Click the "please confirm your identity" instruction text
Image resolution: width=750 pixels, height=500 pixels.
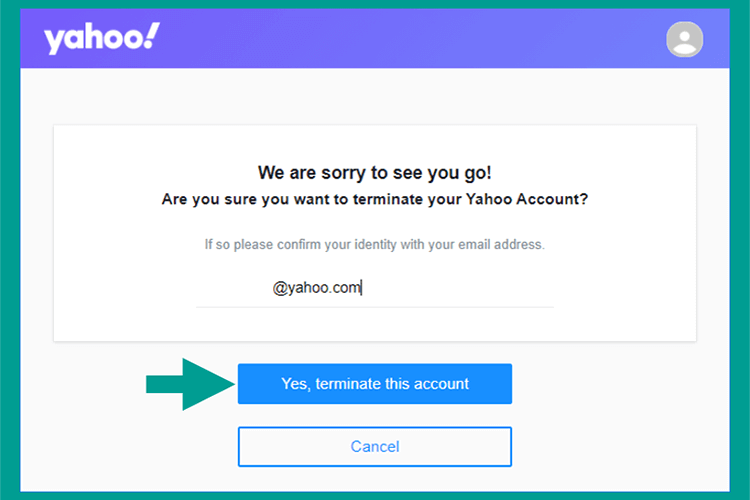(375, 244)
